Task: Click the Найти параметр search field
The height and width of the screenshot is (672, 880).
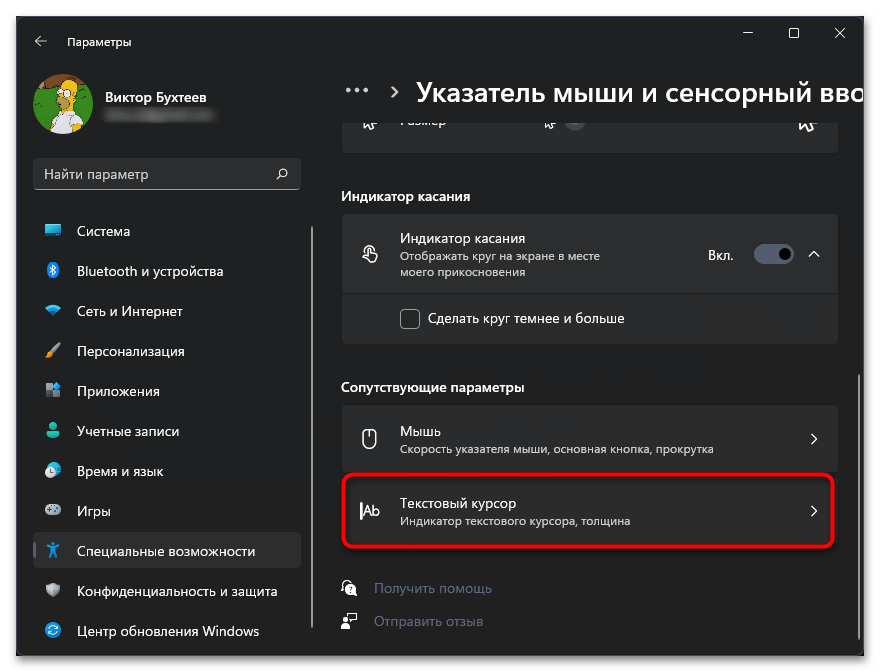Action: click(155, 174)
